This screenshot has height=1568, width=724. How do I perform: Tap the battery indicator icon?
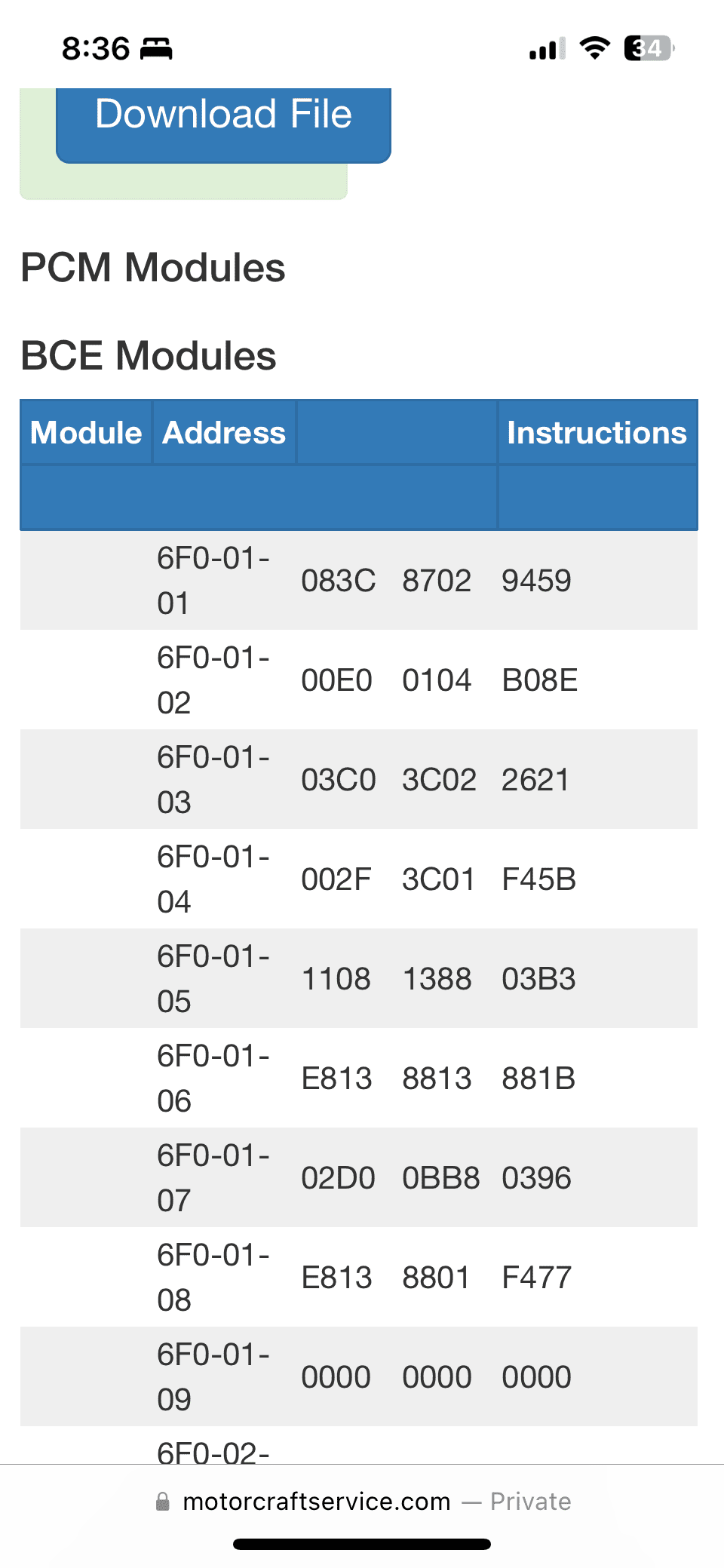[x=649, y=48]
